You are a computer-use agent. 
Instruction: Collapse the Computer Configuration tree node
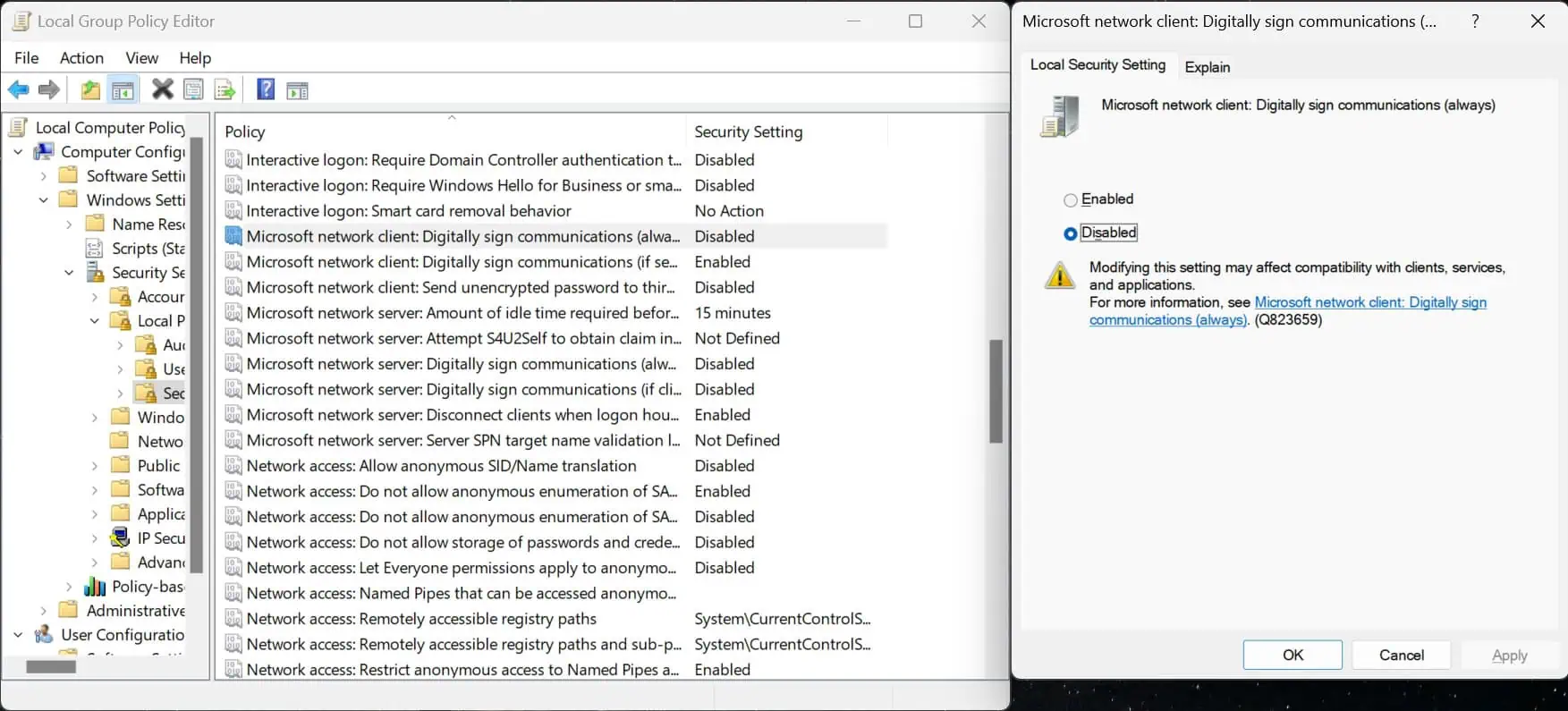pyautogui.click(x=18, y=152)
